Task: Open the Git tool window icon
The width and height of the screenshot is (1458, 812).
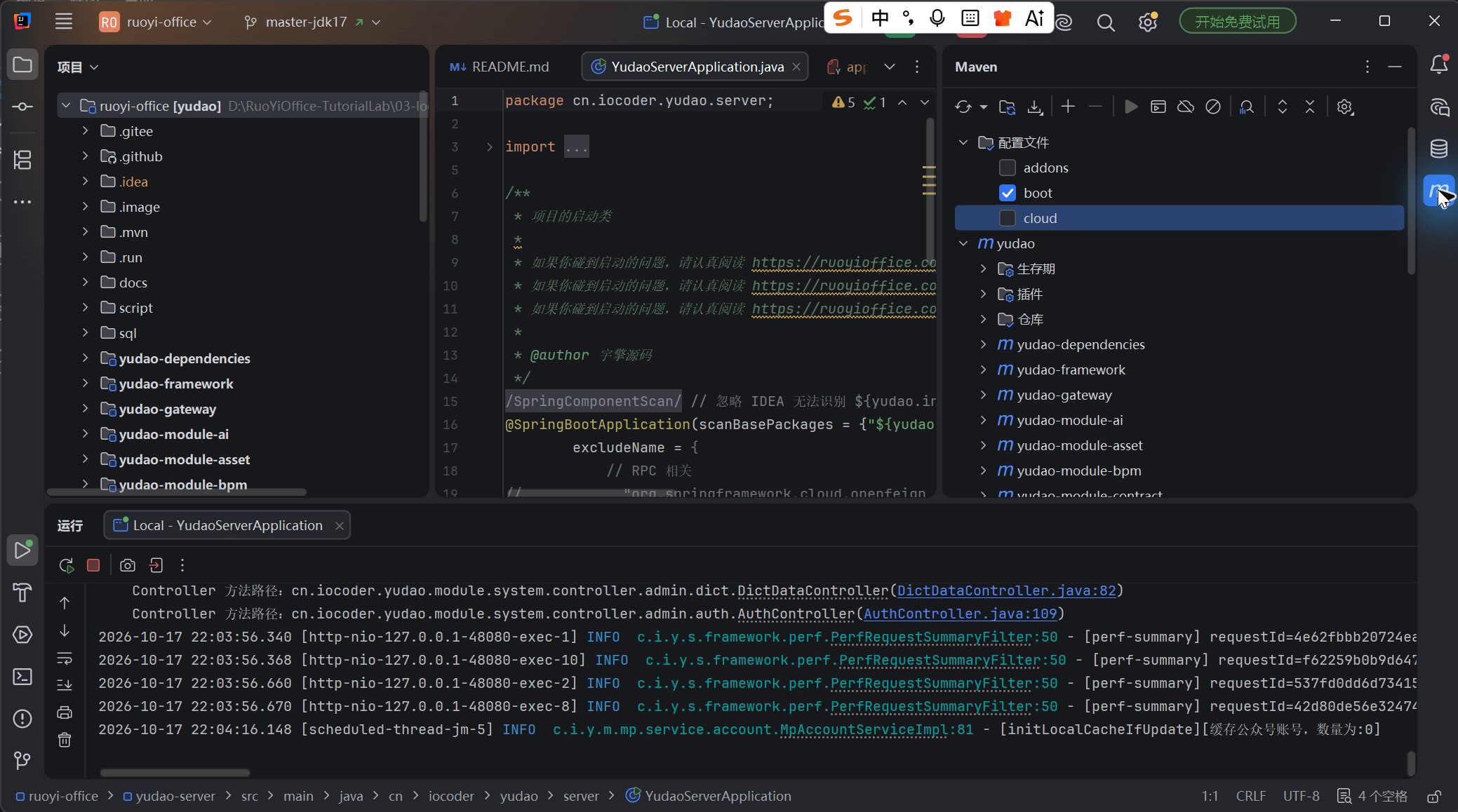Action: pyautogui.click(x=22, y=760)
